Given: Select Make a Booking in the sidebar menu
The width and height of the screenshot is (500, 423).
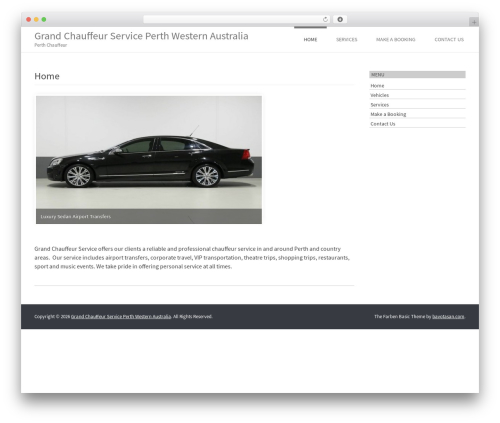Looking at the screenshot, I should (x=388, y=114).
